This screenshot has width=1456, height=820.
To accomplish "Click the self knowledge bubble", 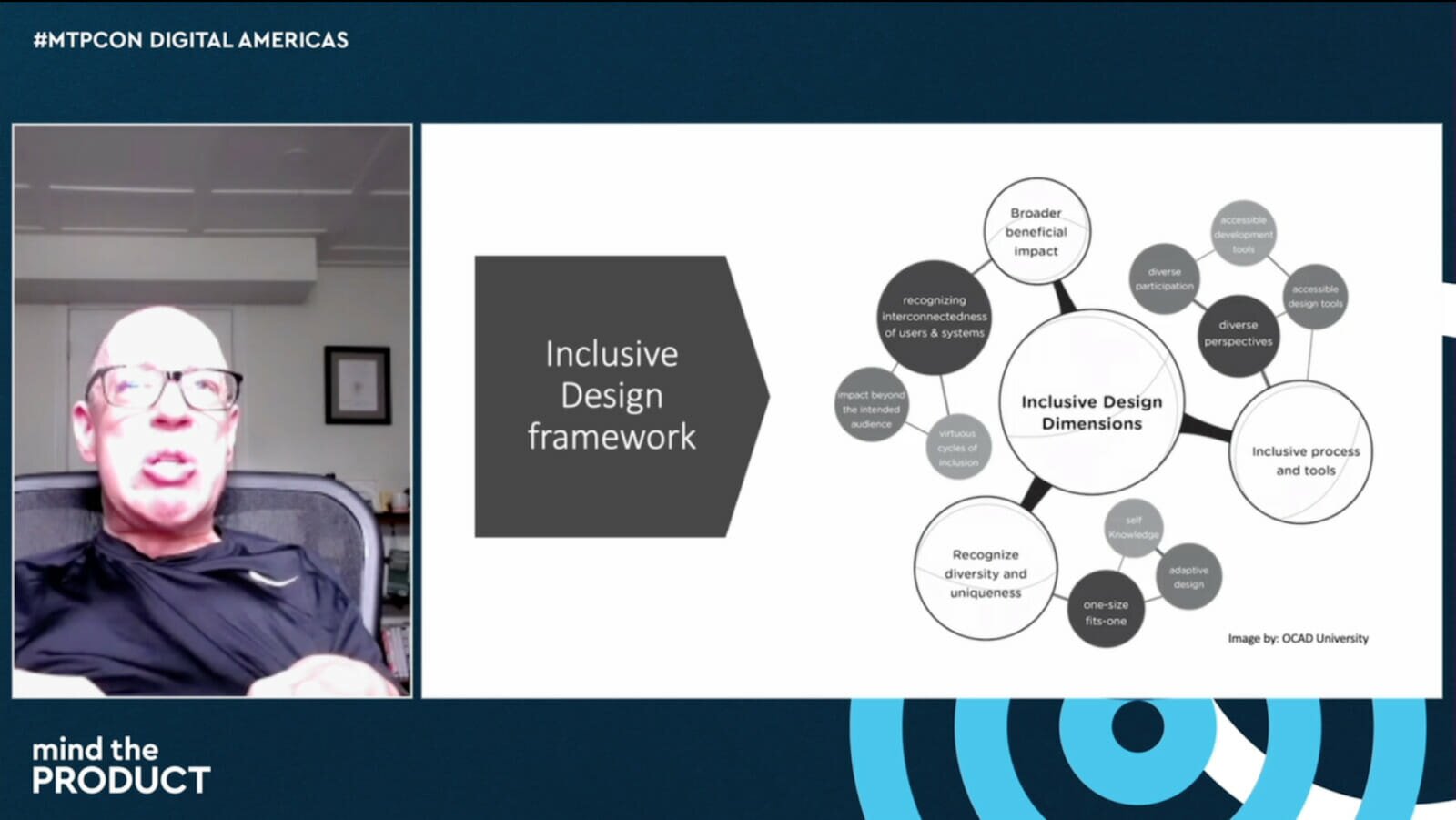I will [x=1133, y=527].
